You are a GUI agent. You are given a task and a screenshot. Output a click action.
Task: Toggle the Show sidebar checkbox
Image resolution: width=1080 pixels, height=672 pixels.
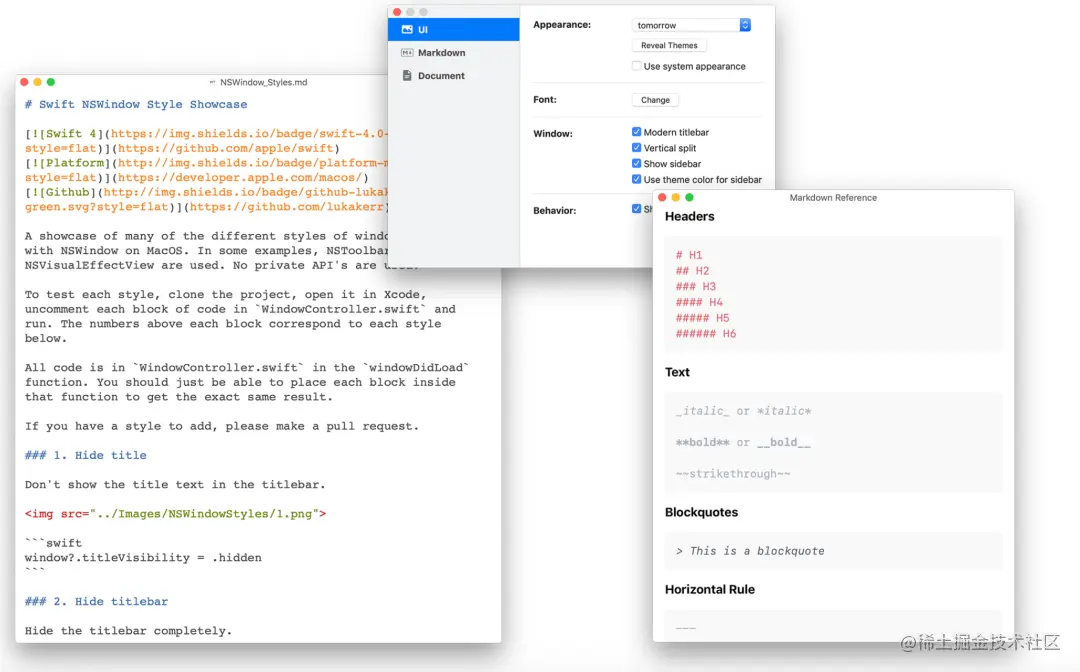[636, 163]
